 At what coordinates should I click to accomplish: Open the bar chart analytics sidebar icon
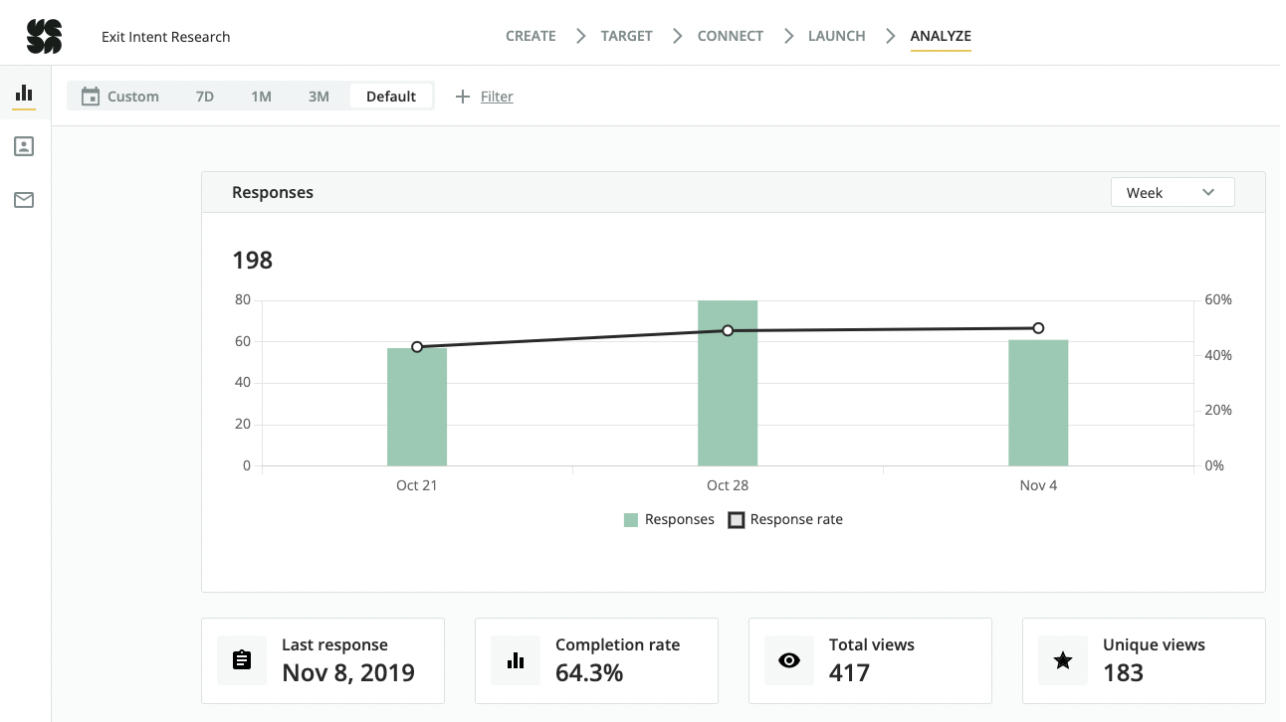(24, 93)
